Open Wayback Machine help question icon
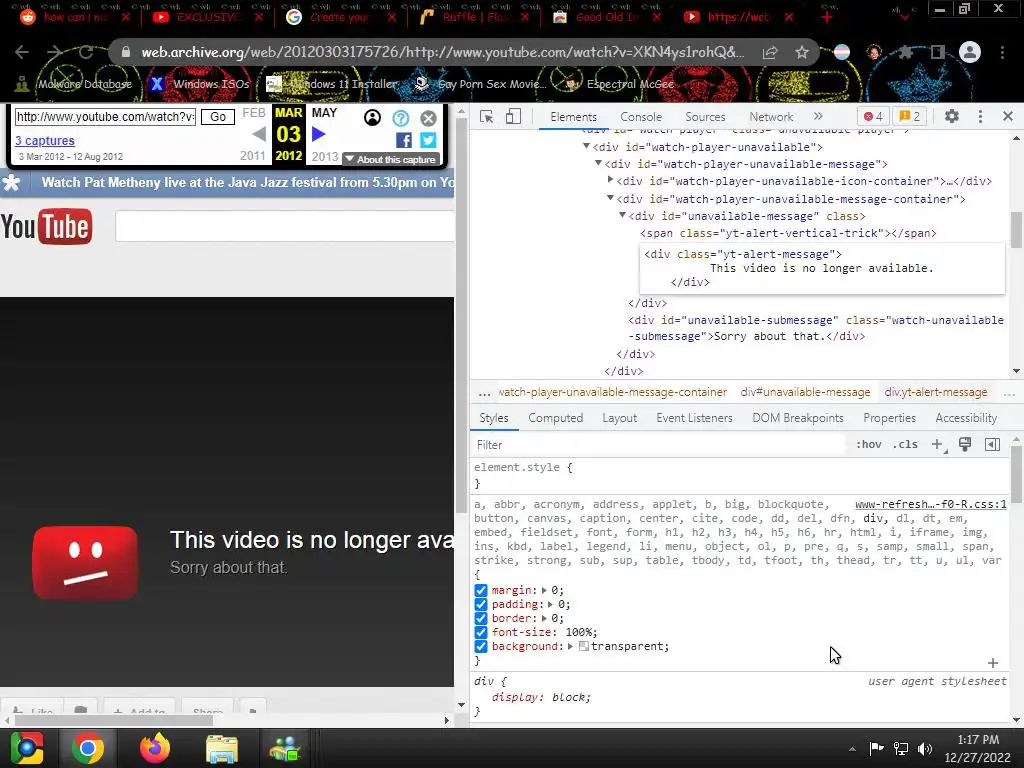 point(400,118)
